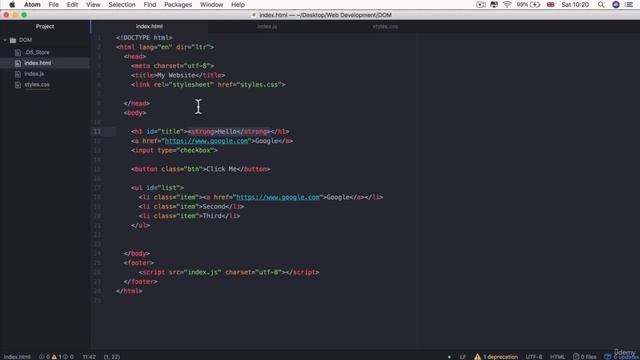The image size is (640, 360).
Task: Click the red input source flag icon
Action: pos(551,5)
